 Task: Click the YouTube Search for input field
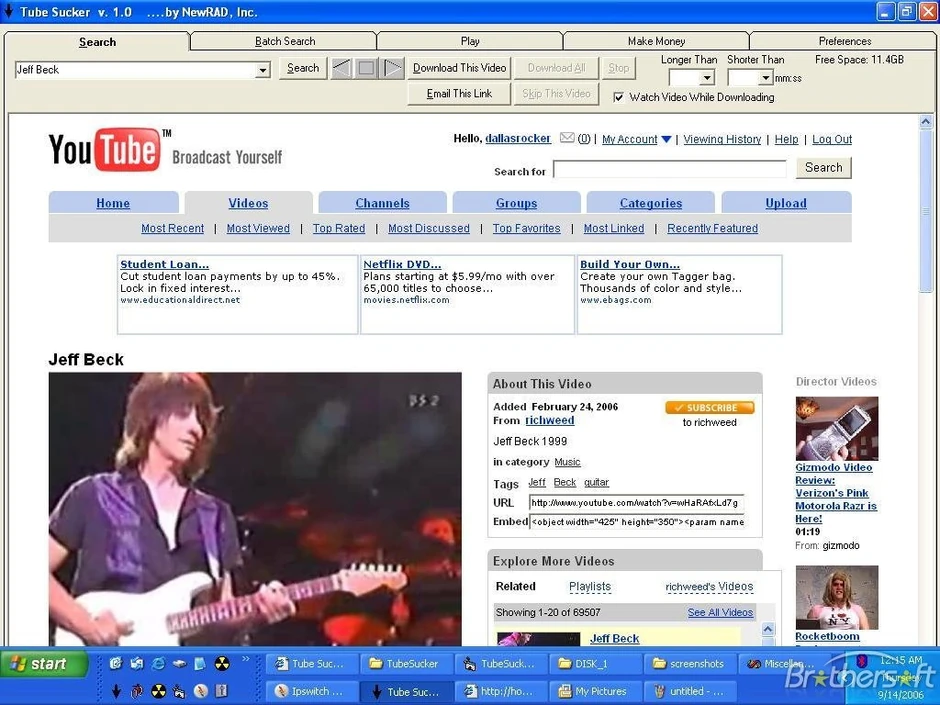coord(669,169)
